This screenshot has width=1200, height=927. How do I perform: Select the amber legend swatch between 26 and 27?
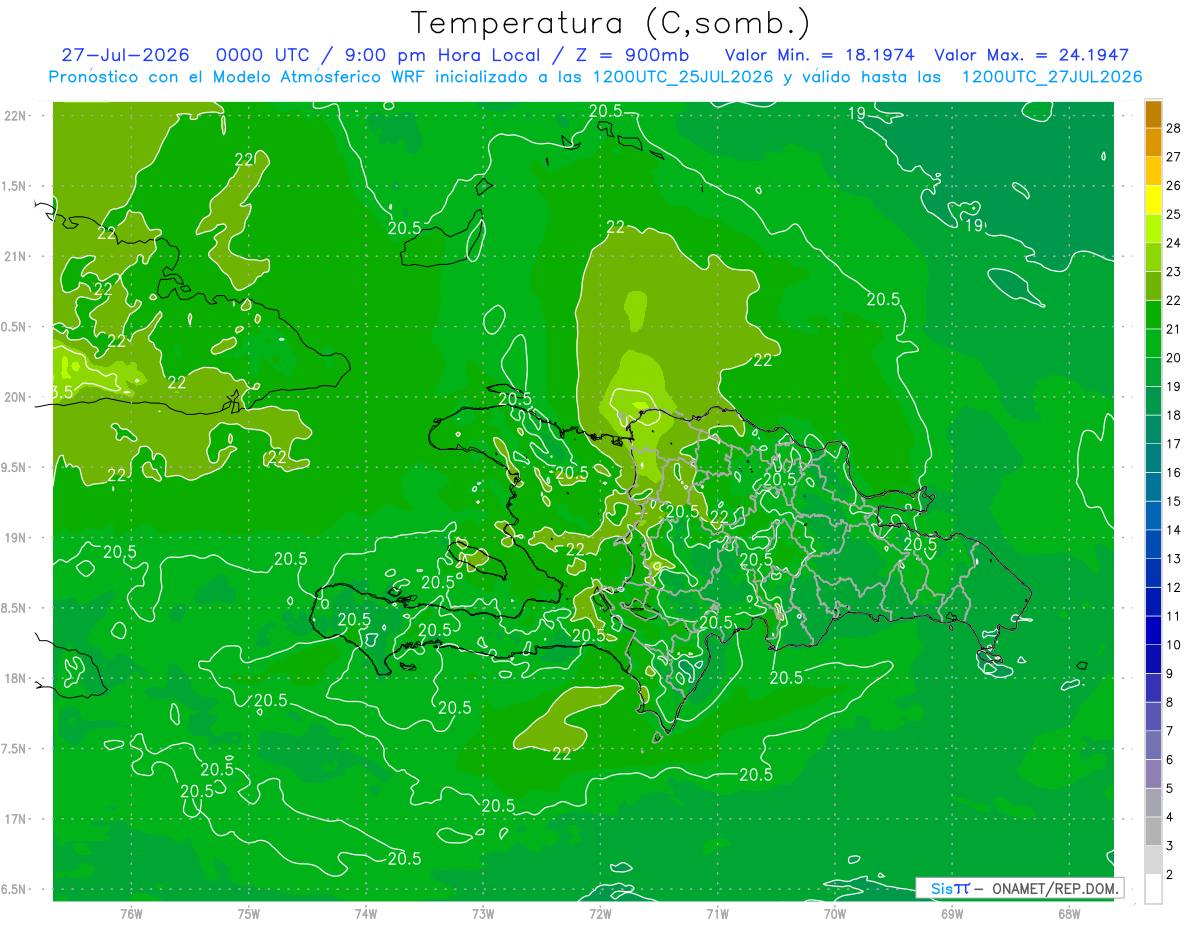point(1153,171)
